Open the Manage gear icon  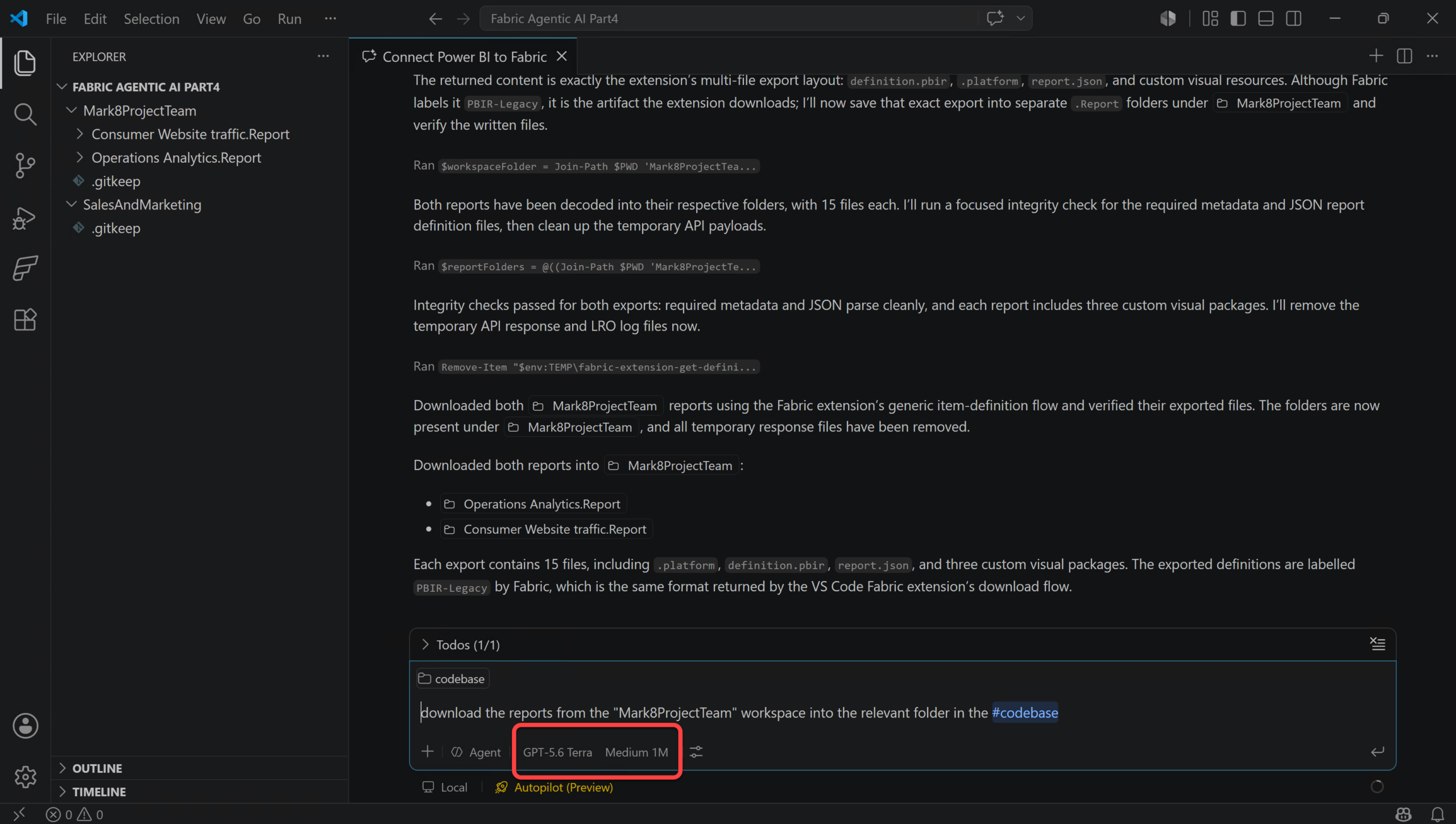(25, 776)
